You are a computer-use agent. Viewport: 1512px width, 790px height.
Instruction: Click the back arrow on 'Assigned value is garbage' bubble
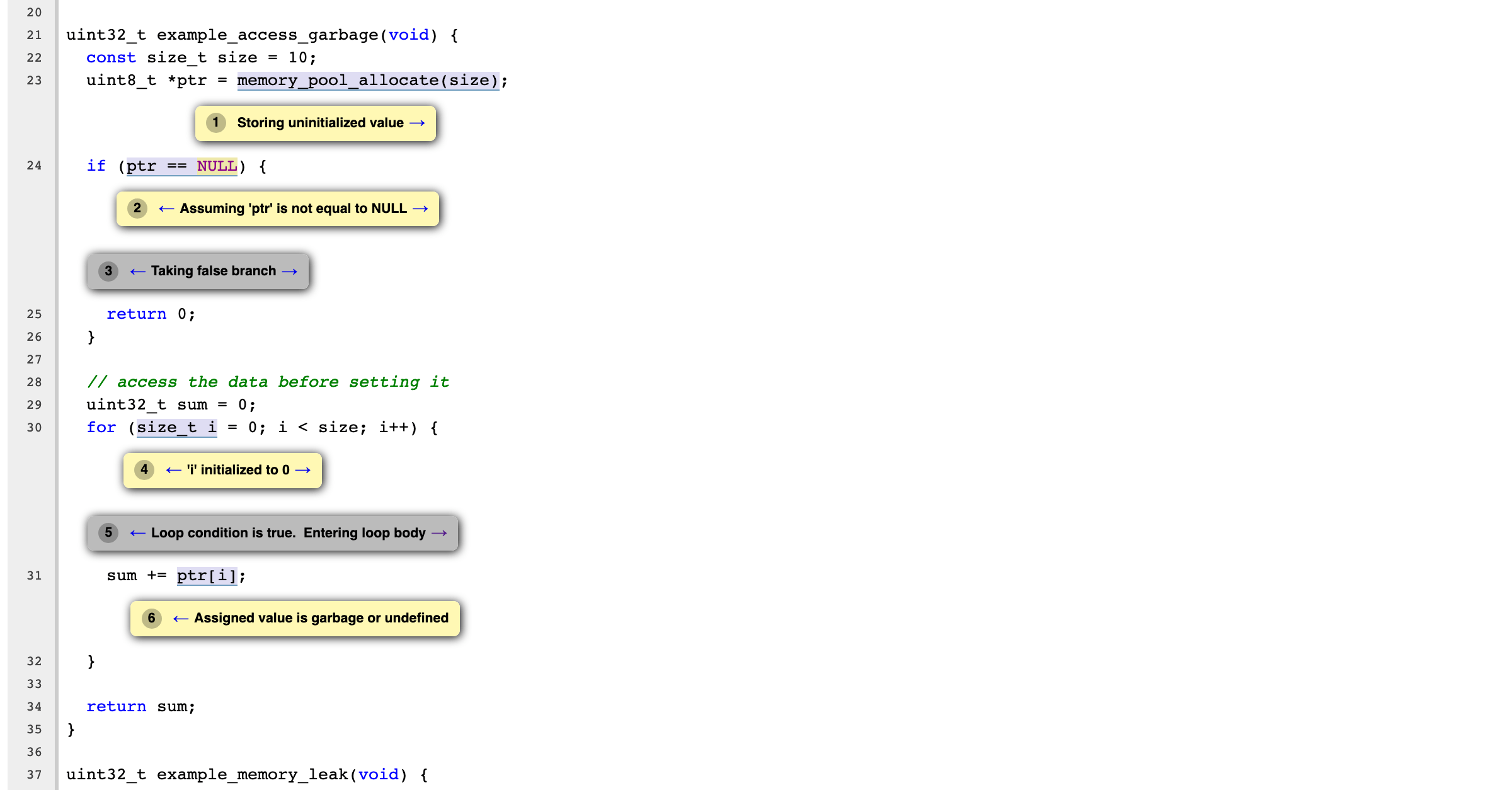click(x=180, y=618)
